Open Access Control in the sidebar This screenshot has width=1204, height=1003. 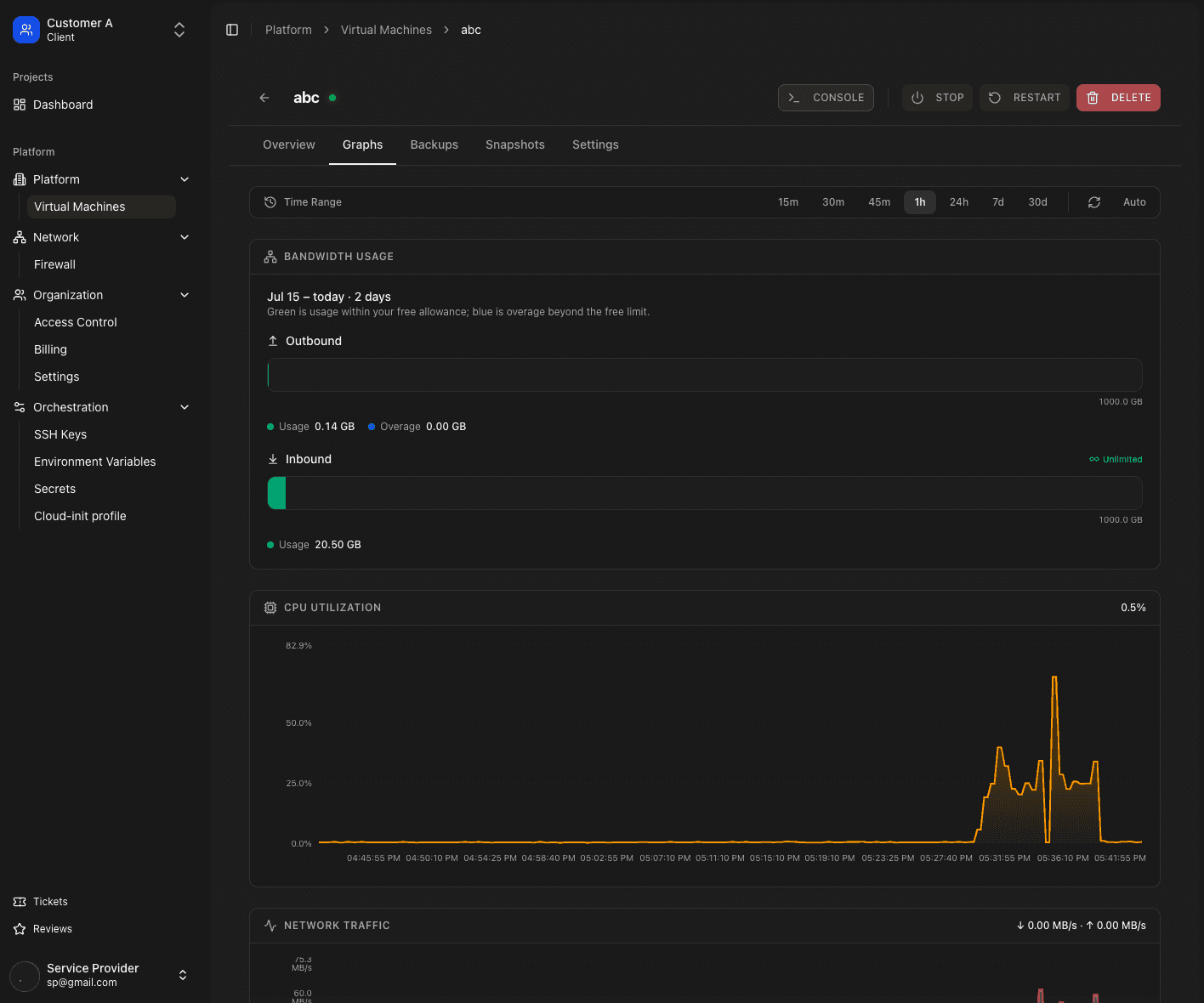101,322
